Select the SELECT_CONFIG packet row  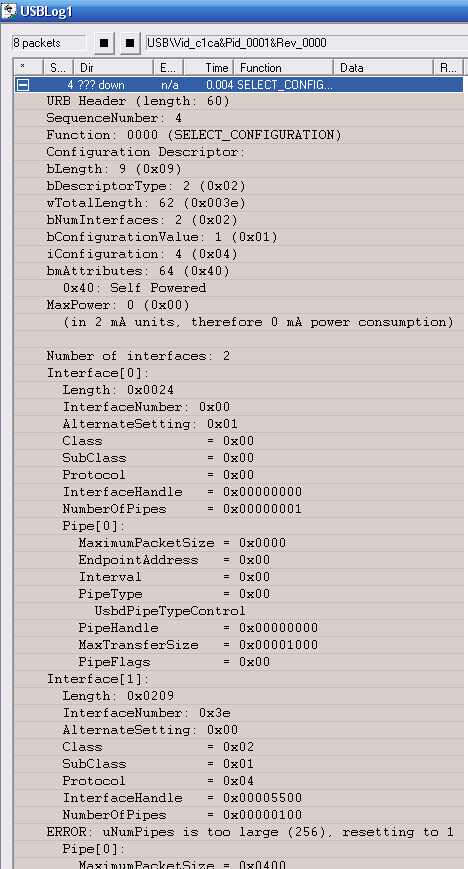click(238, 85)
